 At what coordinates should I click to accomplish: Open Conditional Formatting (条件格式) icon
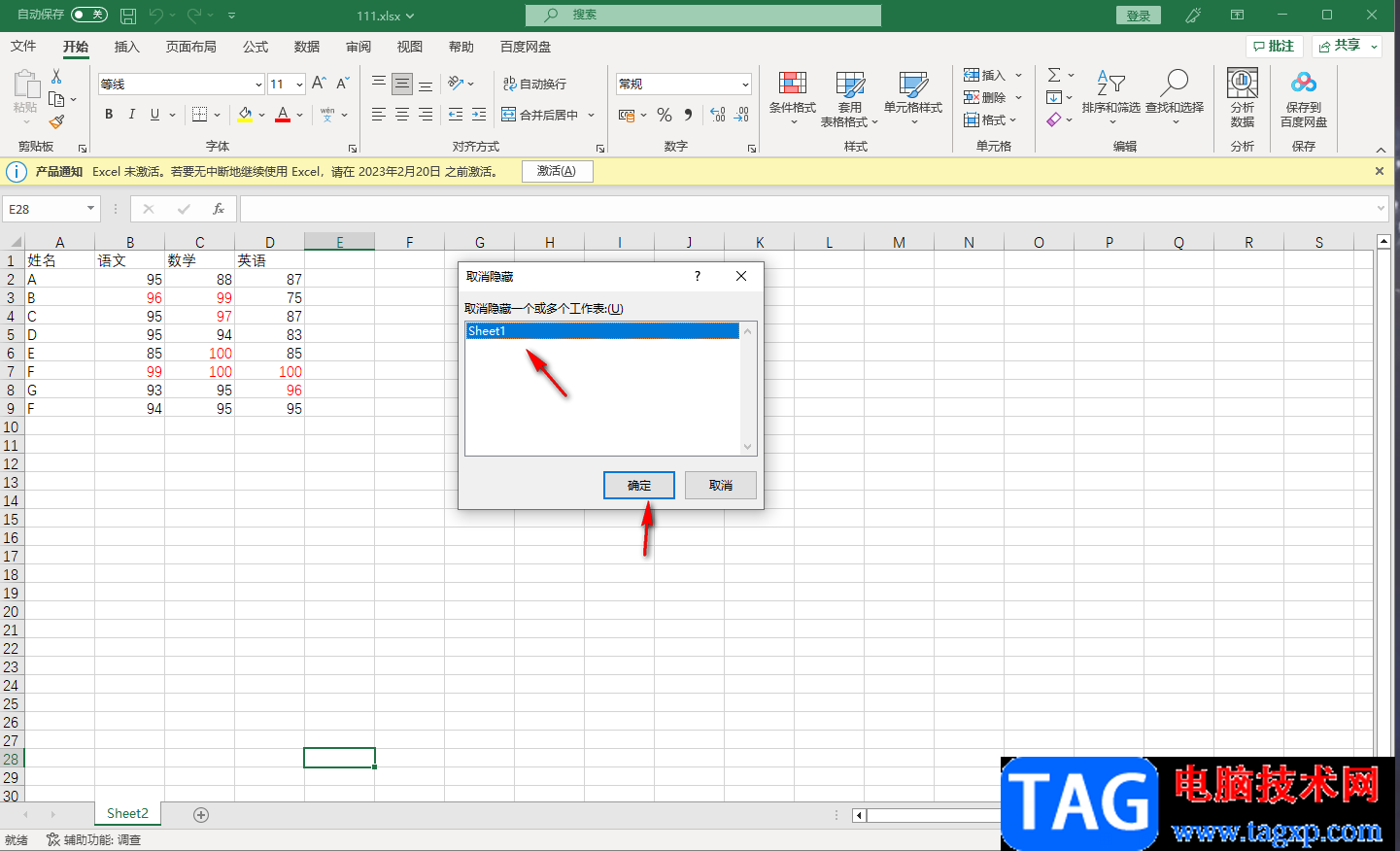click(793, 84)
